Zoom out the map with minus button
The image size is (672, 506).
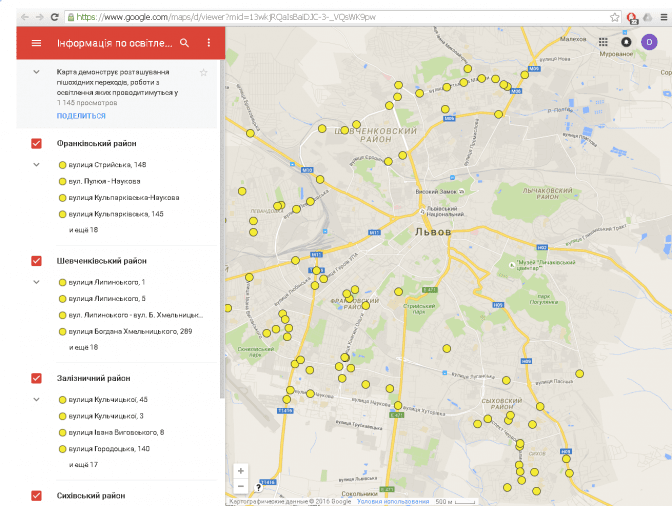(240, 486)
